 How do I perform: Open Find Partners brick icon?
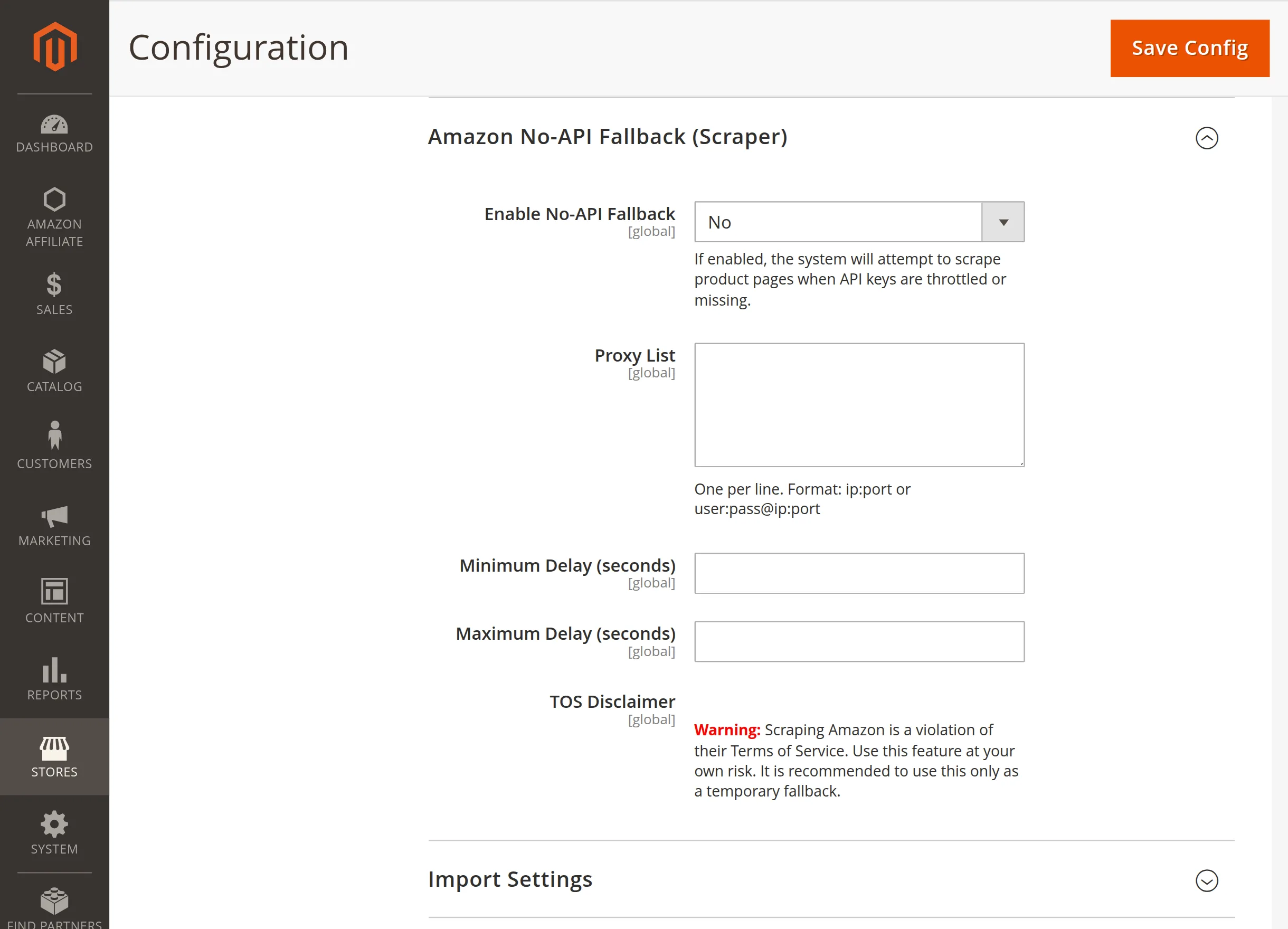54,901
